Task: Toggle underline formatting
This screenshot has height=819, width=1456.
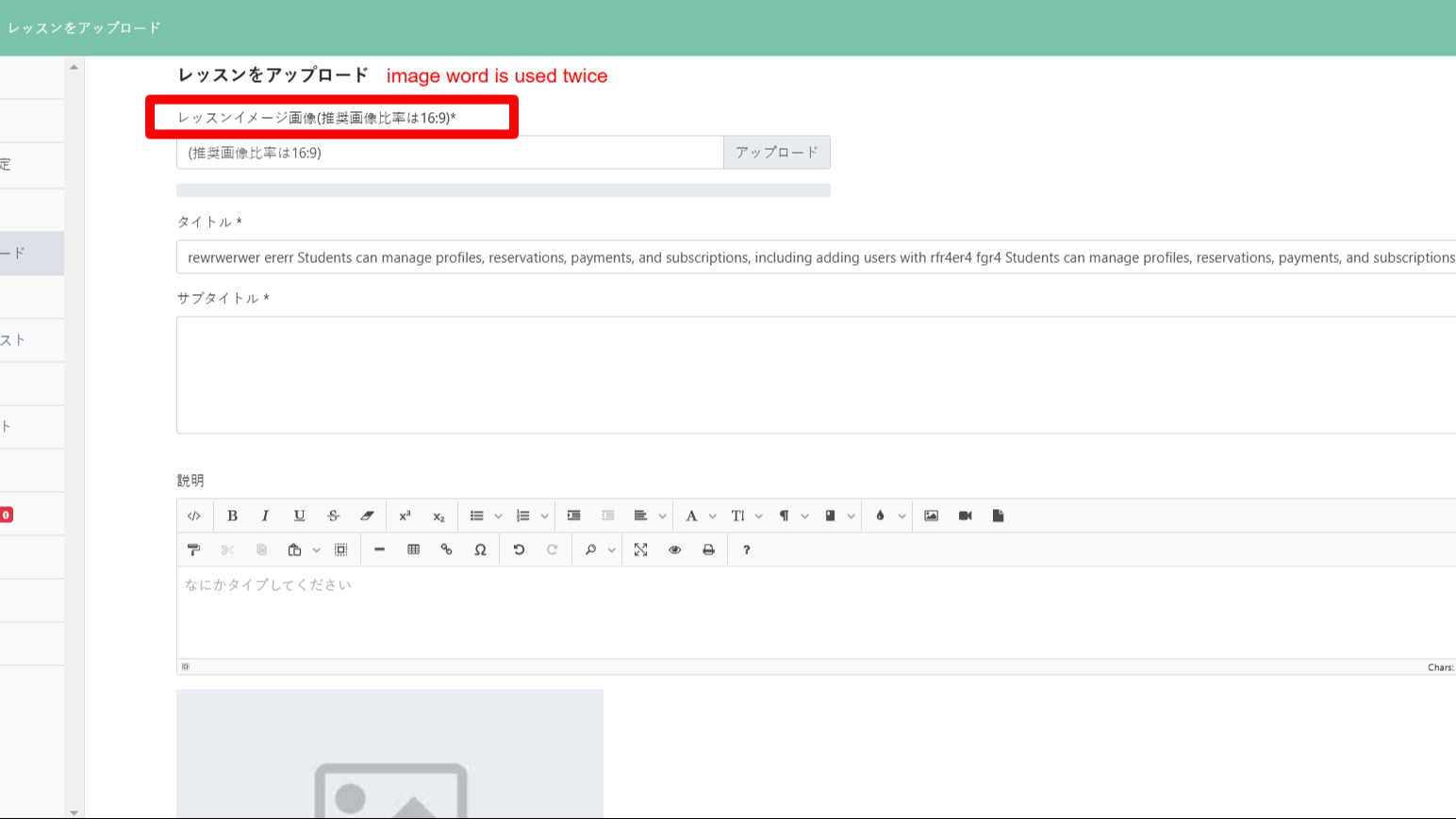Action: 299,516
